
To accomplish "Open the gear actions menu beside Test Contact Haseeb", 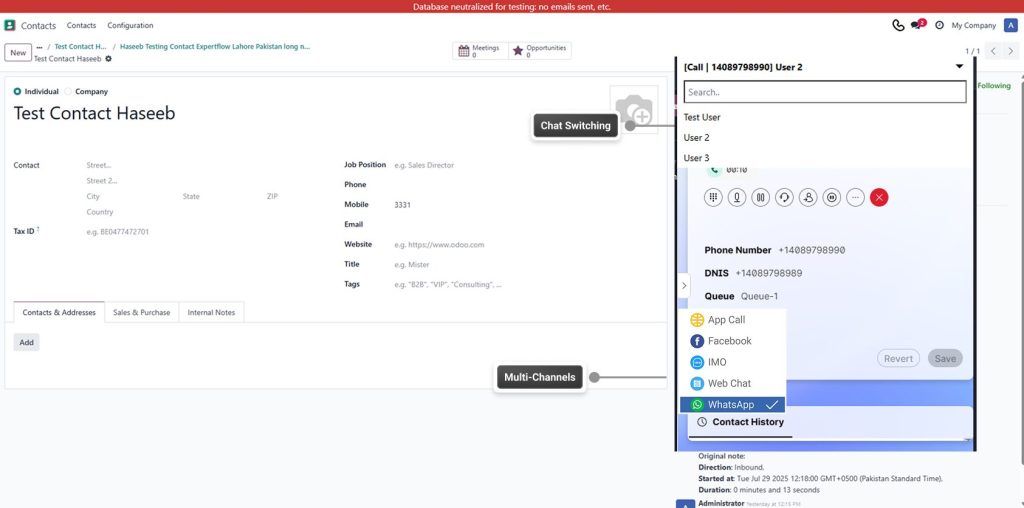I will [108, 59].
